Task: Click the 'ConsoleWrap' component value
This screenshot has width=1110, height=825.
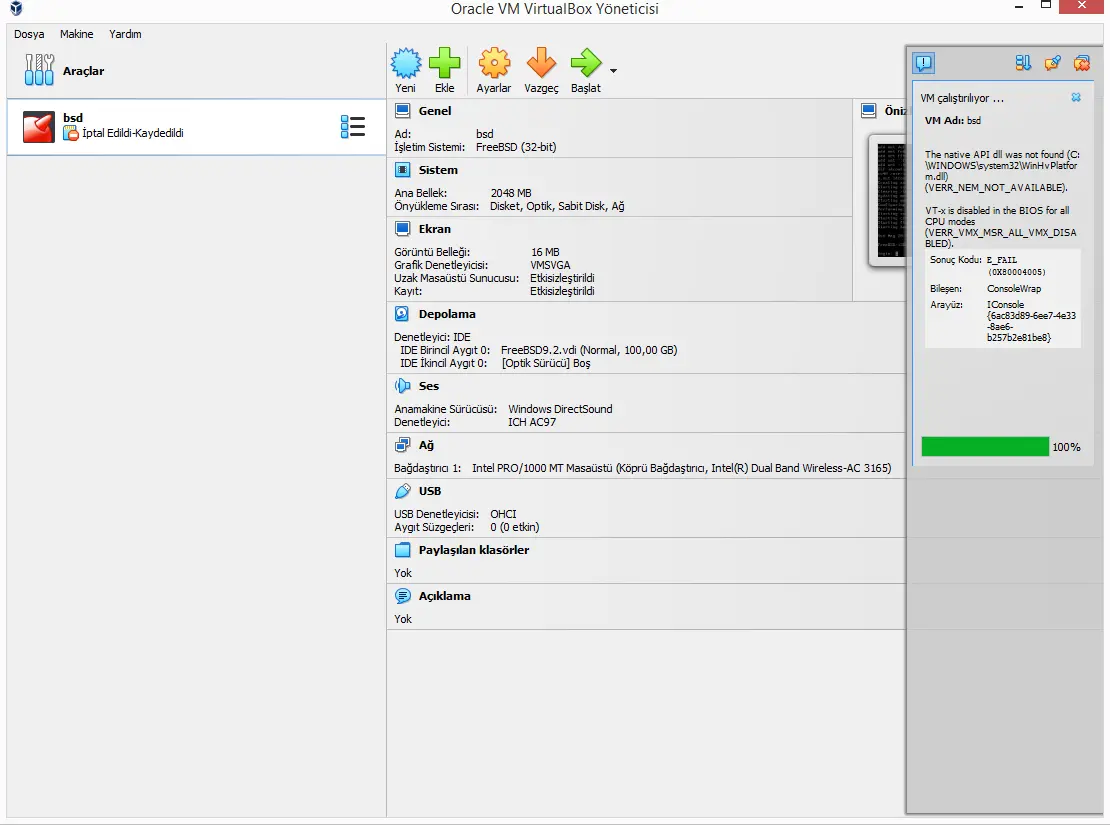Action: [x=1014, y=288]
